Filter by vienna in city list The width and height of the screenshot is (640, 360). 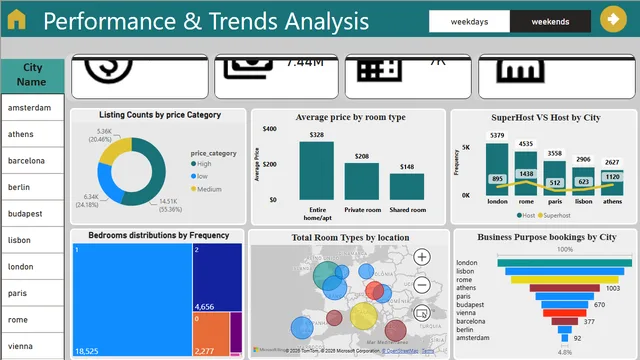coord(33,346)
